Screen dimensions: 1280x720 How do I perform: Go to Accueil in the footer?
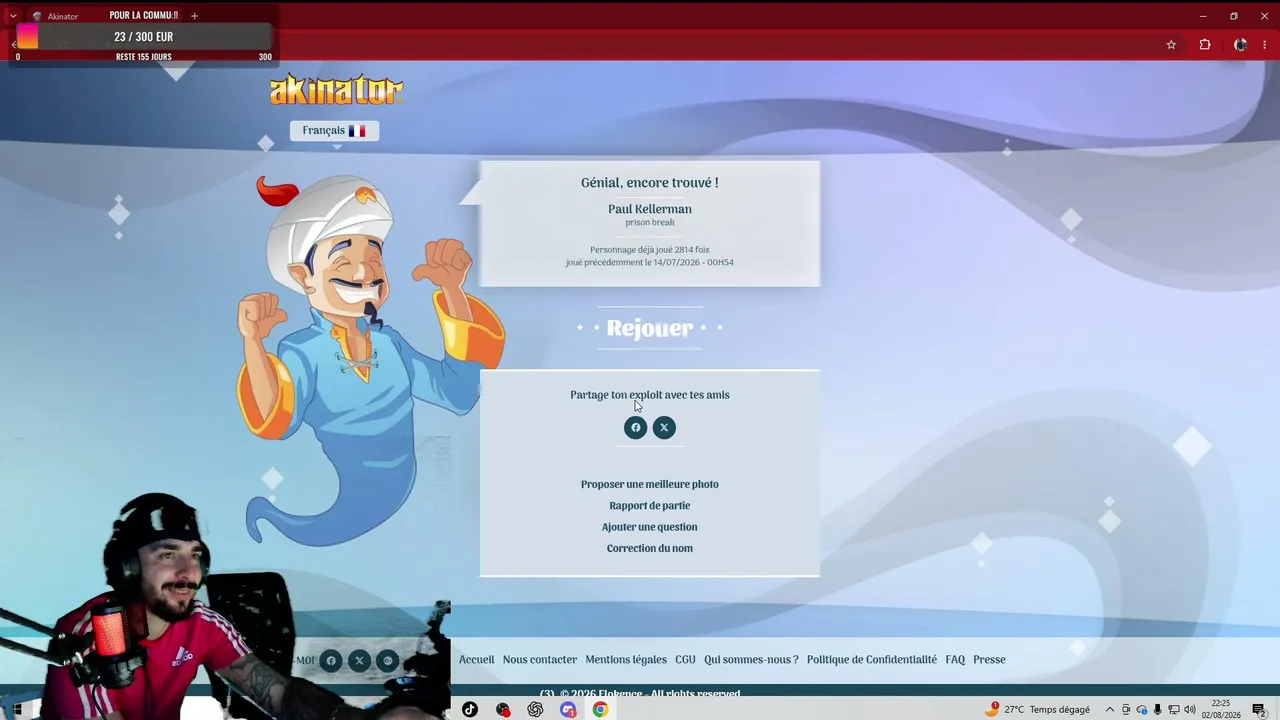[x=477, y=660]
